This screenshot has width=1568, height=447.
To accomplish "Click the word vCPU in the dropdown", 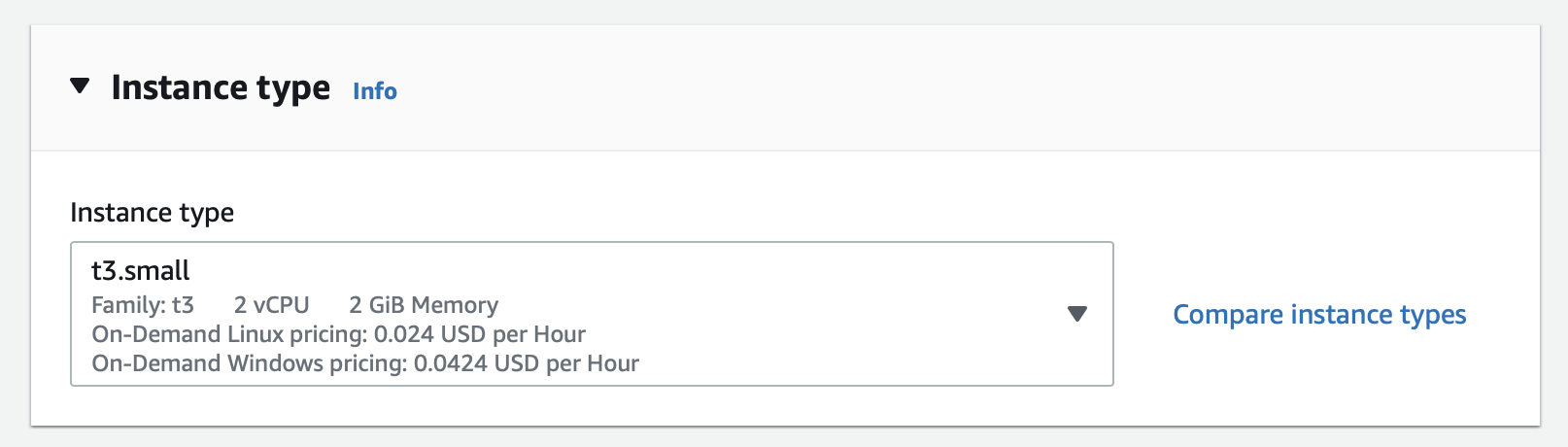I will point(281,305).
